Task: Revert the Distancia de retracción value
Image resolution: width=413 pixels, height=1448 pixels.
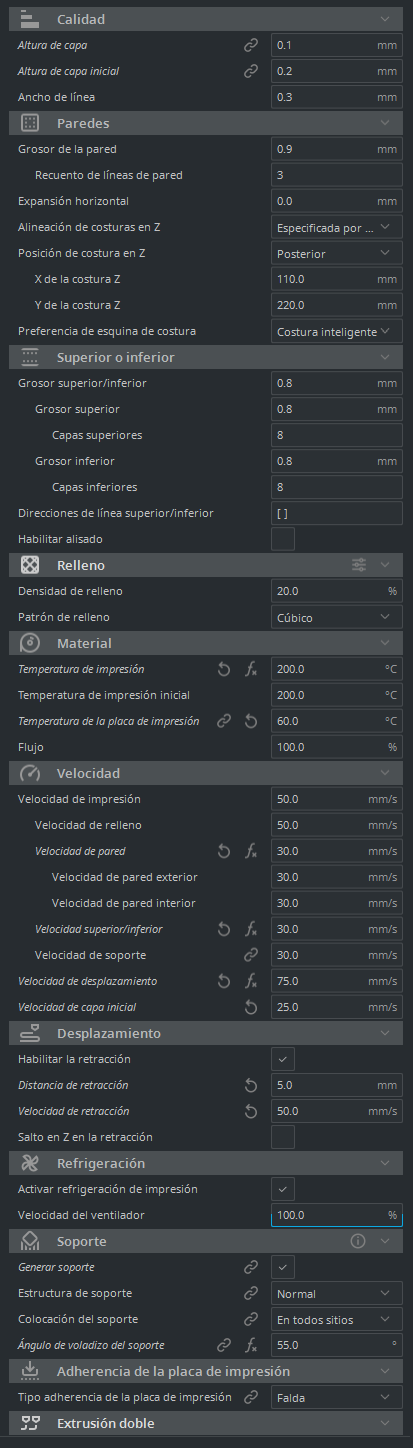Action: (x=251, y=1085)
